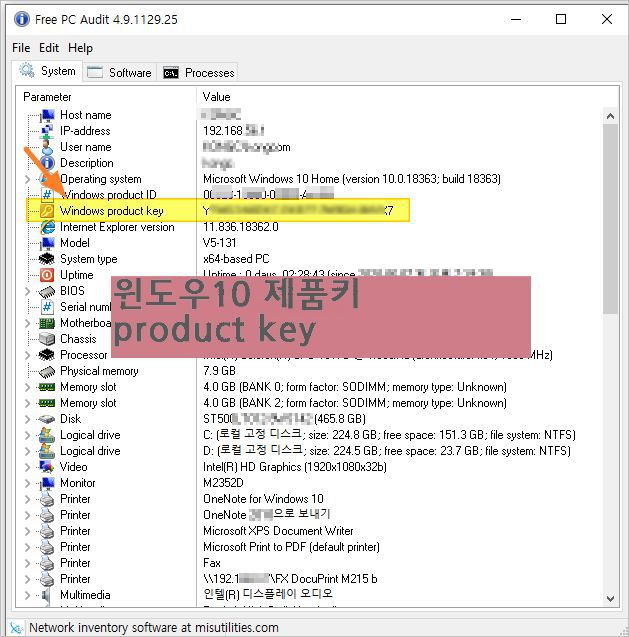Expand the Operating system node

point(28,179)
